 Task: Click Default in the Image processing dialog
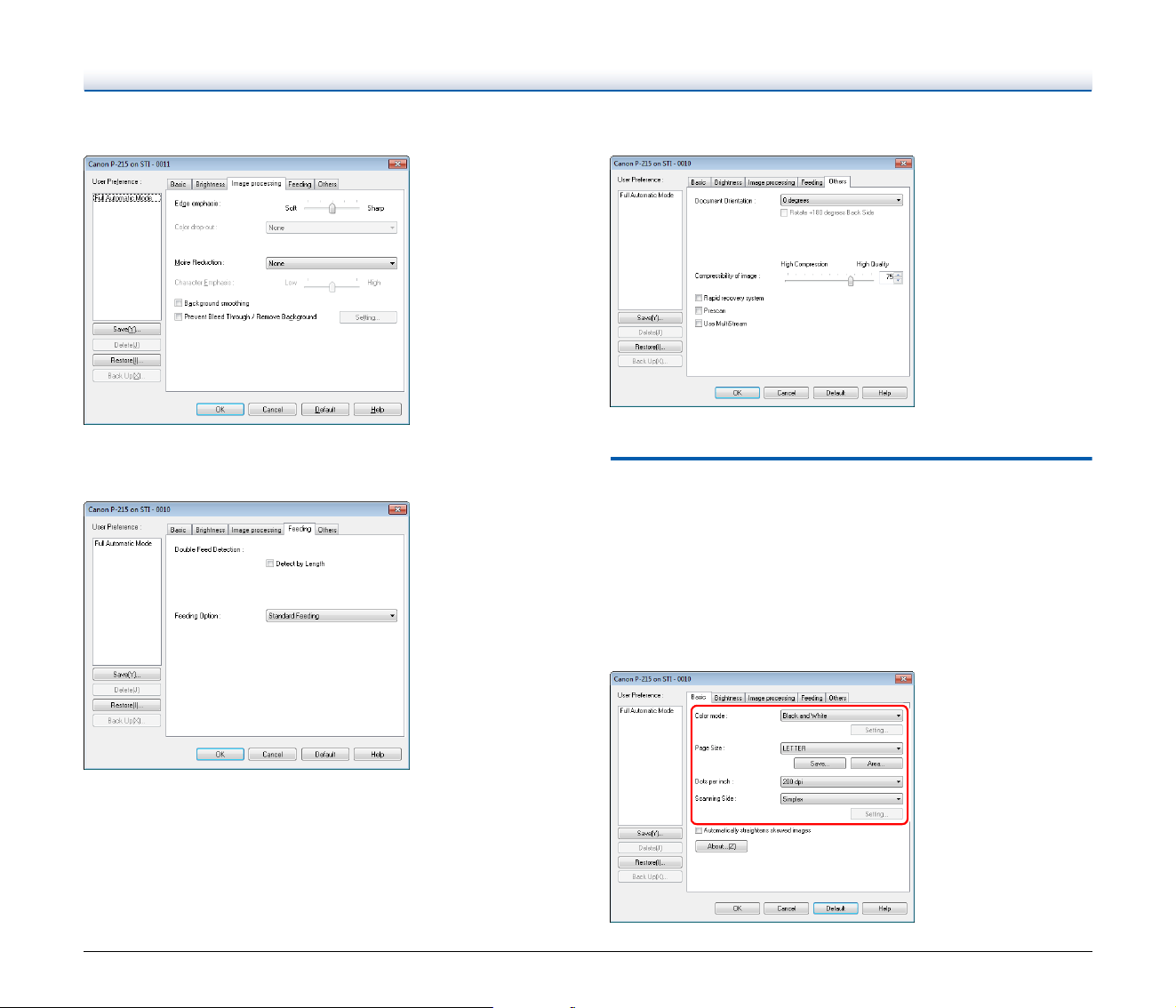(x=325, y=410)
